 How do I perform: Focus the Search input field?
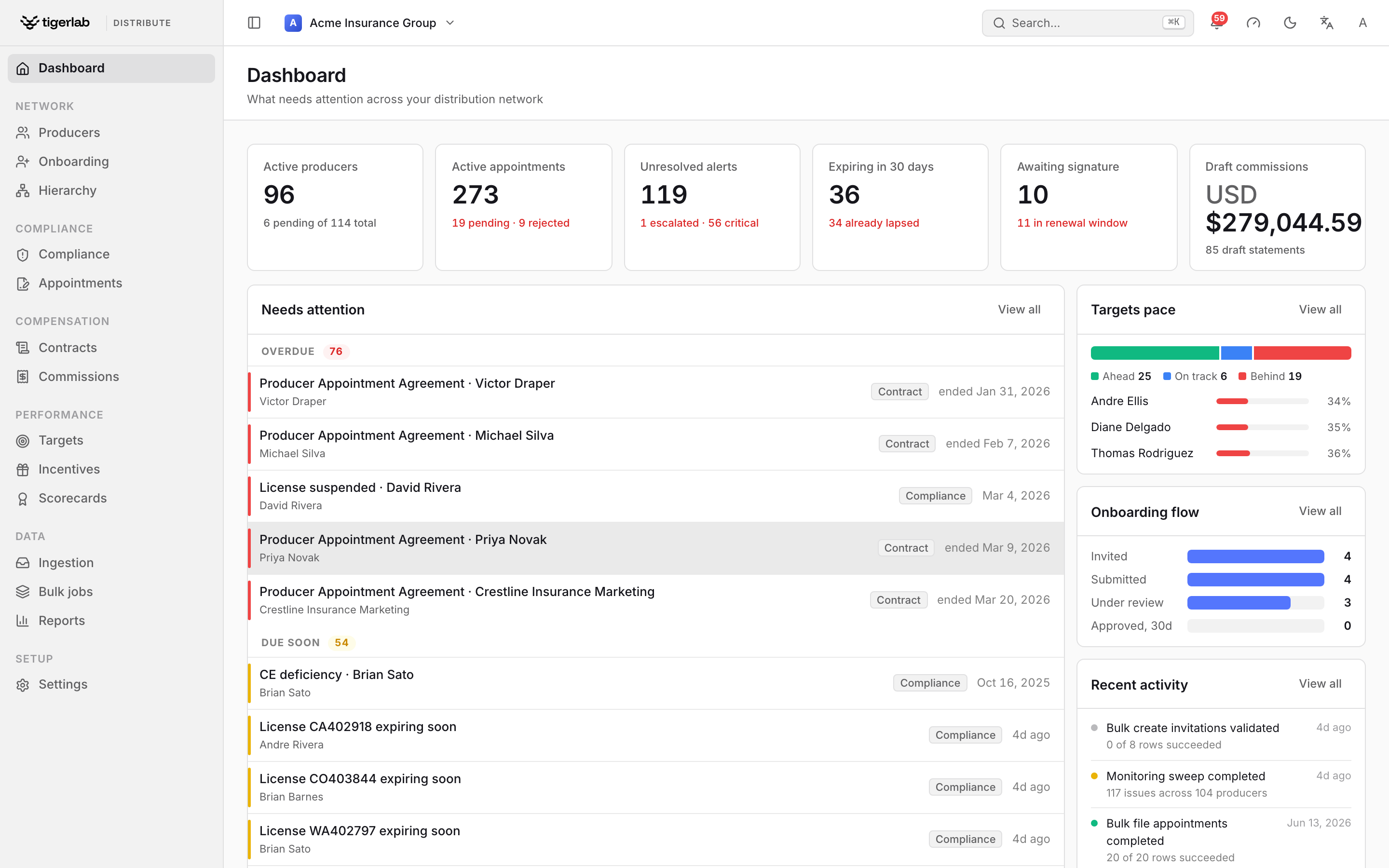(1088, 23)
